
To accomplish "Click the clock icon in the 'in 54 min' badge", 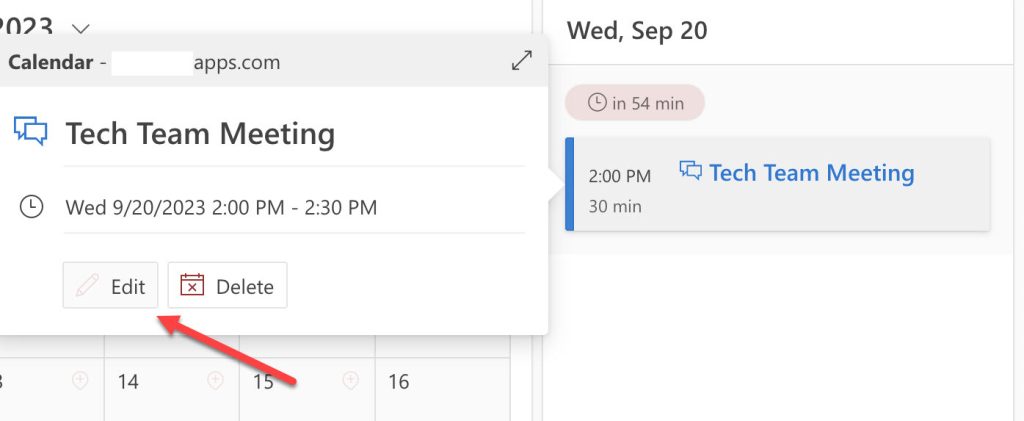I will pos(597,102).
